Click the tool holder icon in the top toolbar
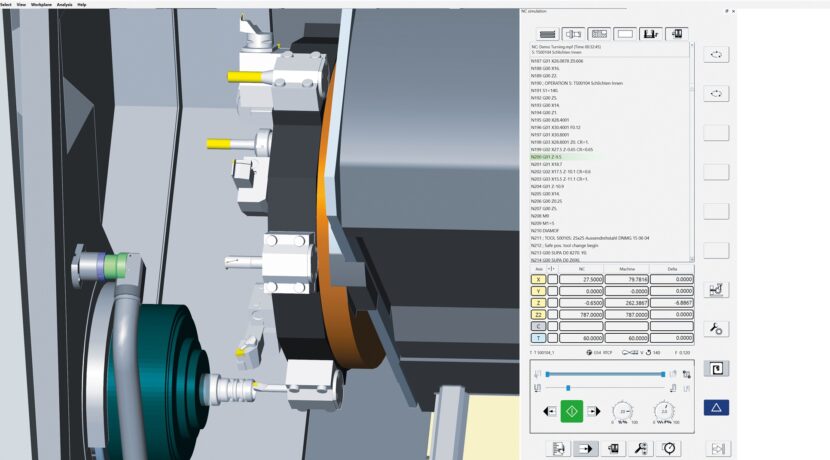 pos(651,34)
